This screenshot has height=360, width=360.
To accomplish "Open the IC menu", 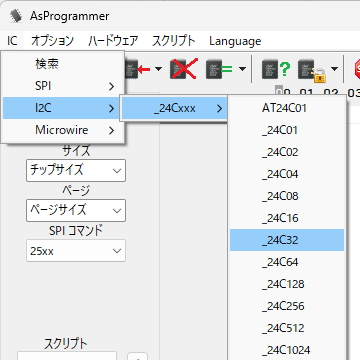I will [12, 41].
